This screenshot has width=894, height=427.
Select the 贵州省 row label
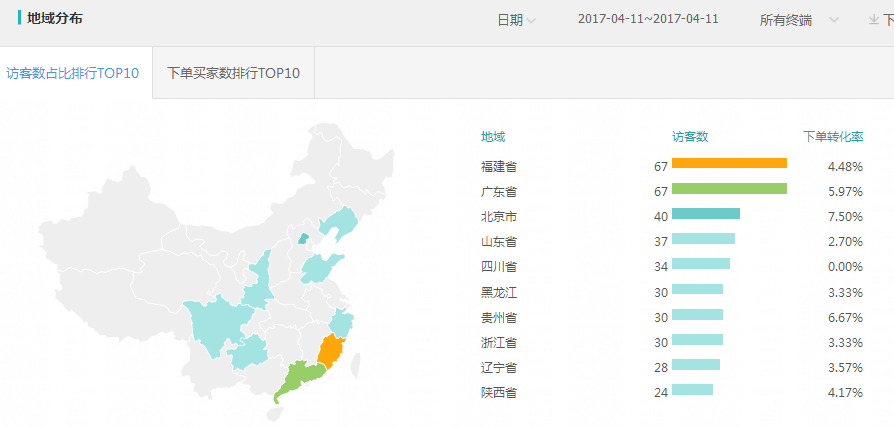(x=499, y=318)
